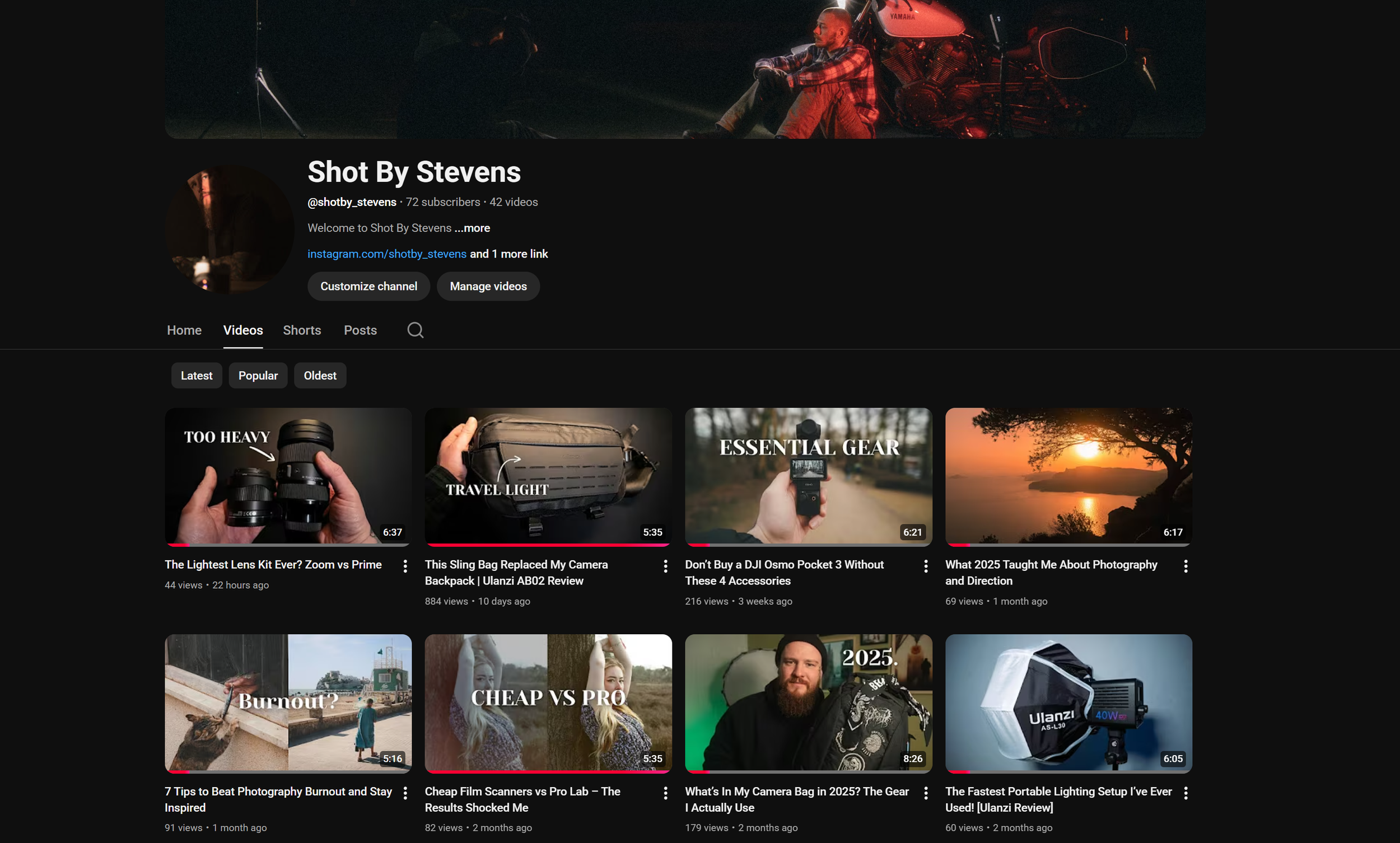Open three-dot menu for Cheap Film Scanners video
Image resolution: width=1400 pixels, height=843 pixels.
[x=665, y=793]
